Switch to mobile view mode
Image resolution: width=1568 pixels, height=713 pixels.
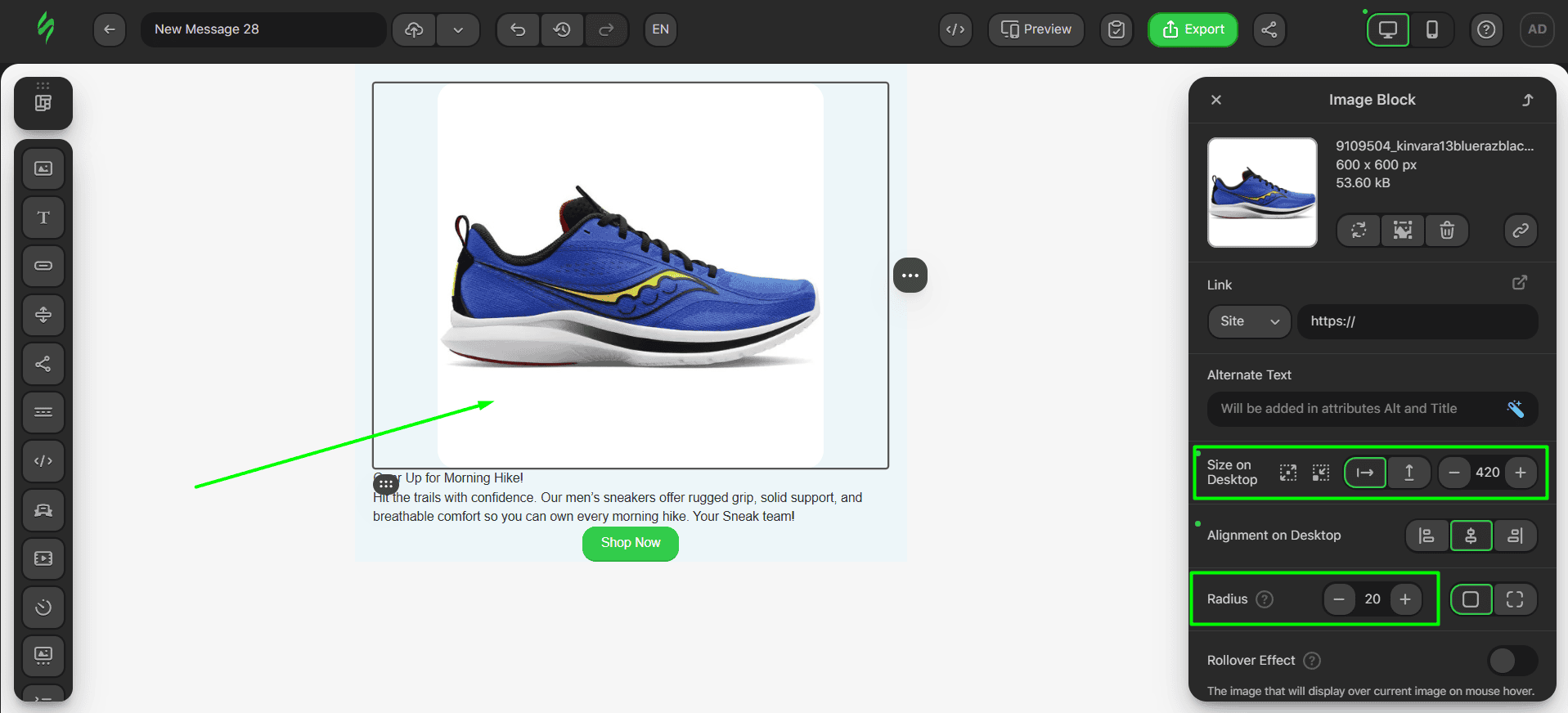coord(1432,29)
